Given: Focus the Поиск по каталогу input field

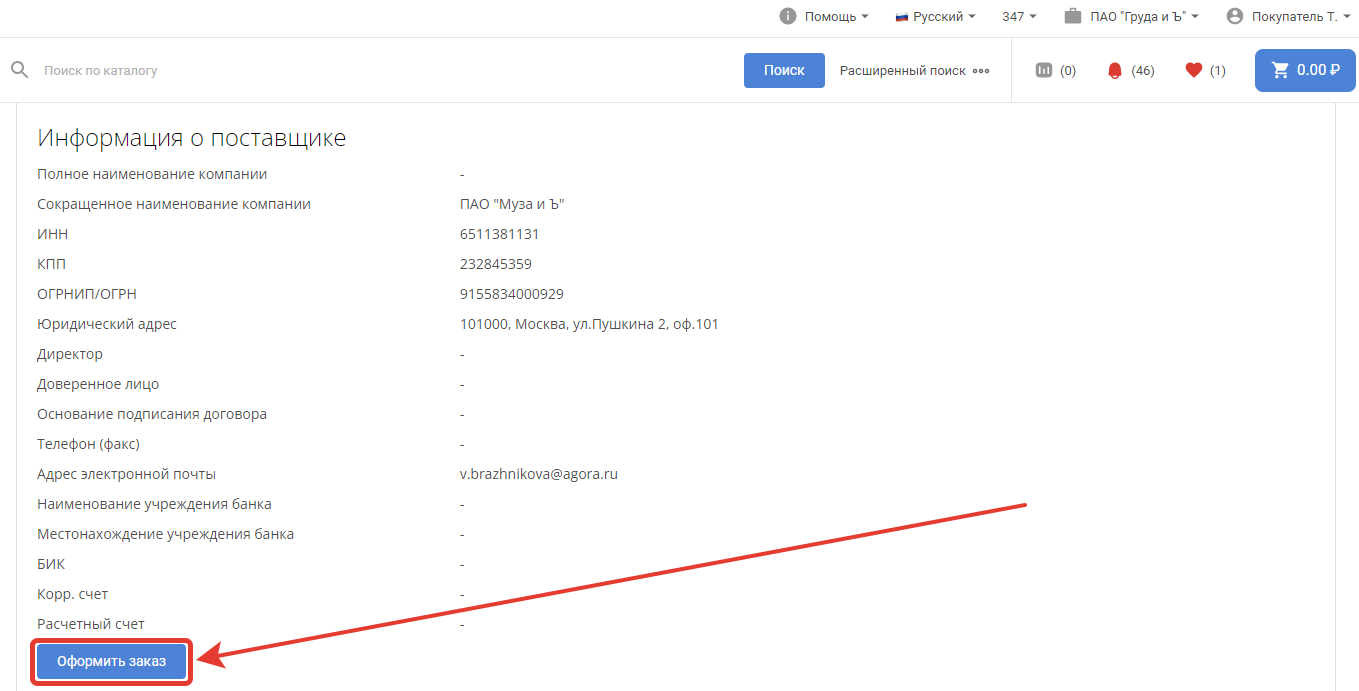Looking at the screenshot, I should click(380, 71).
